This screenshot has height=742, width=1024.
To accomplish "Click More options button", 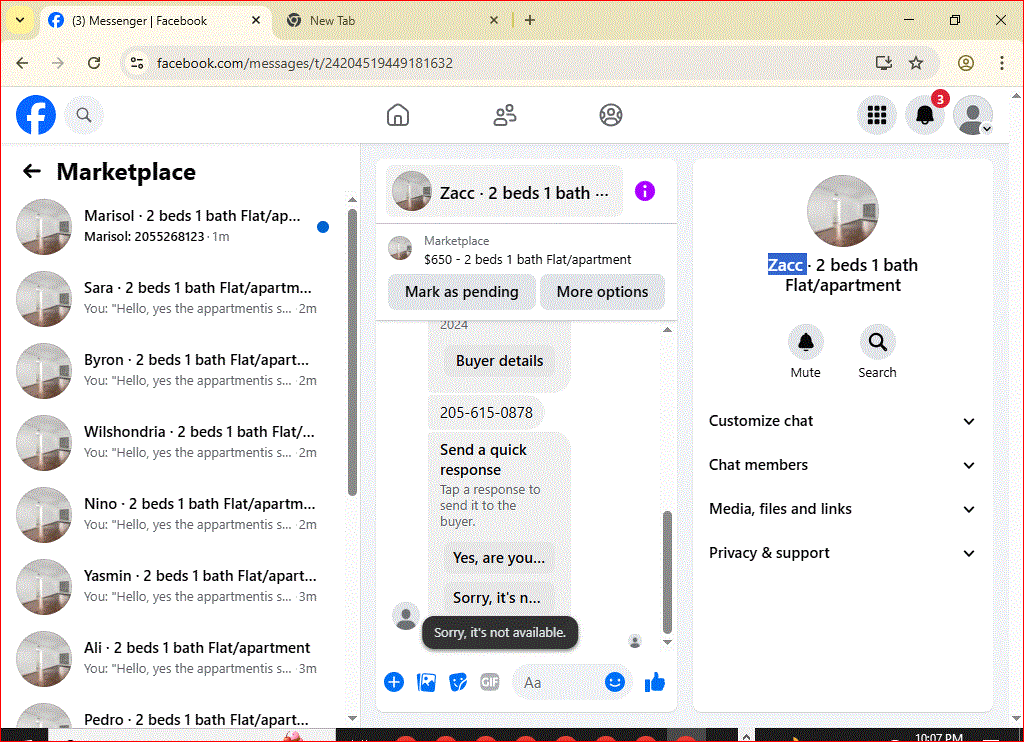I will point(602,292).
